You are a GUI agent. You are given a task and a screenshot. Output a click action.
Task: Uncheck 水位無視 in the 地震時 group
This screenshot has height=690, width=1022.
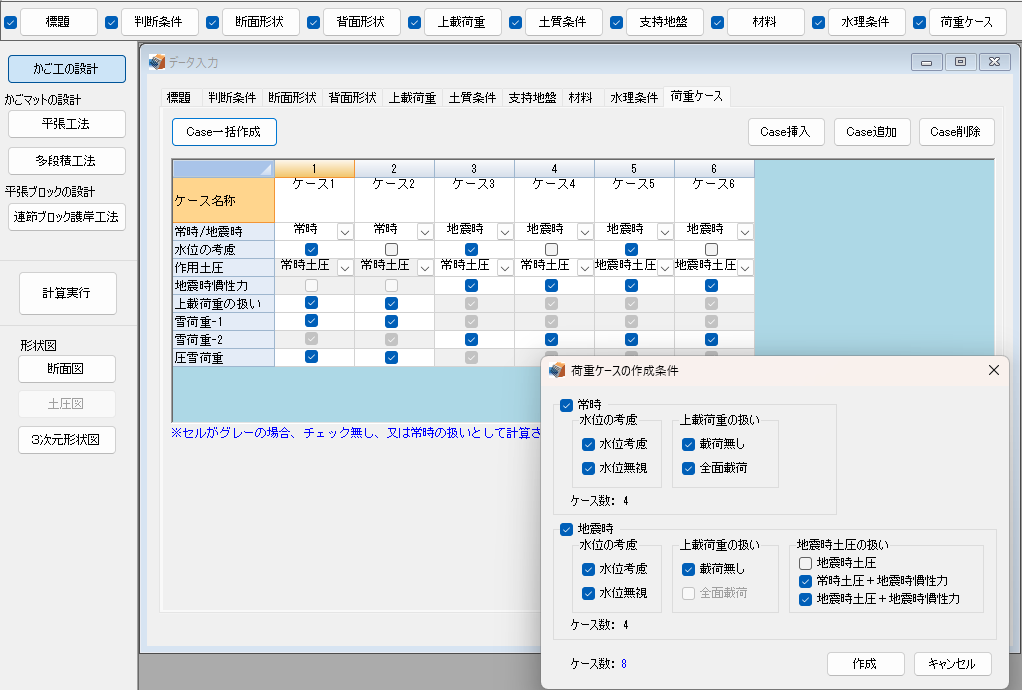588,594
